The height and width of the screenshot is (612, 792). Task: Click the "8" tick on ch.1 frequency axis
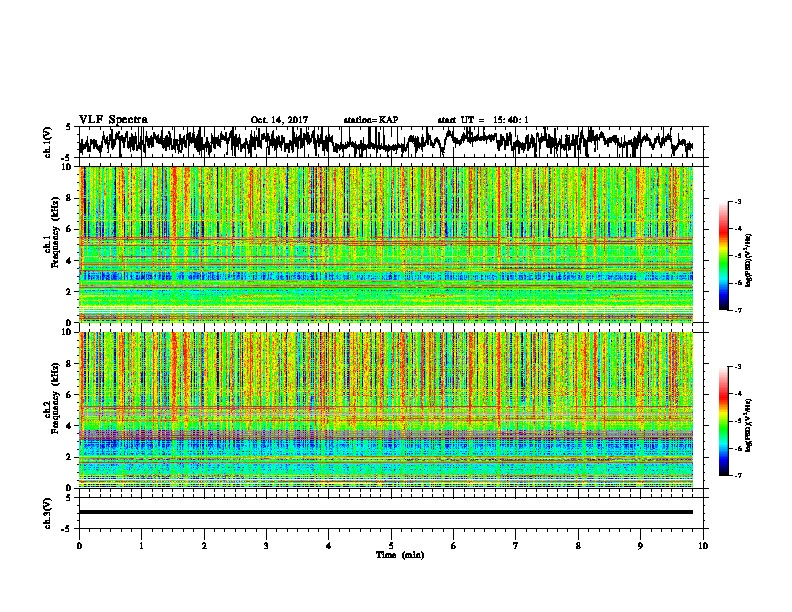70,198
